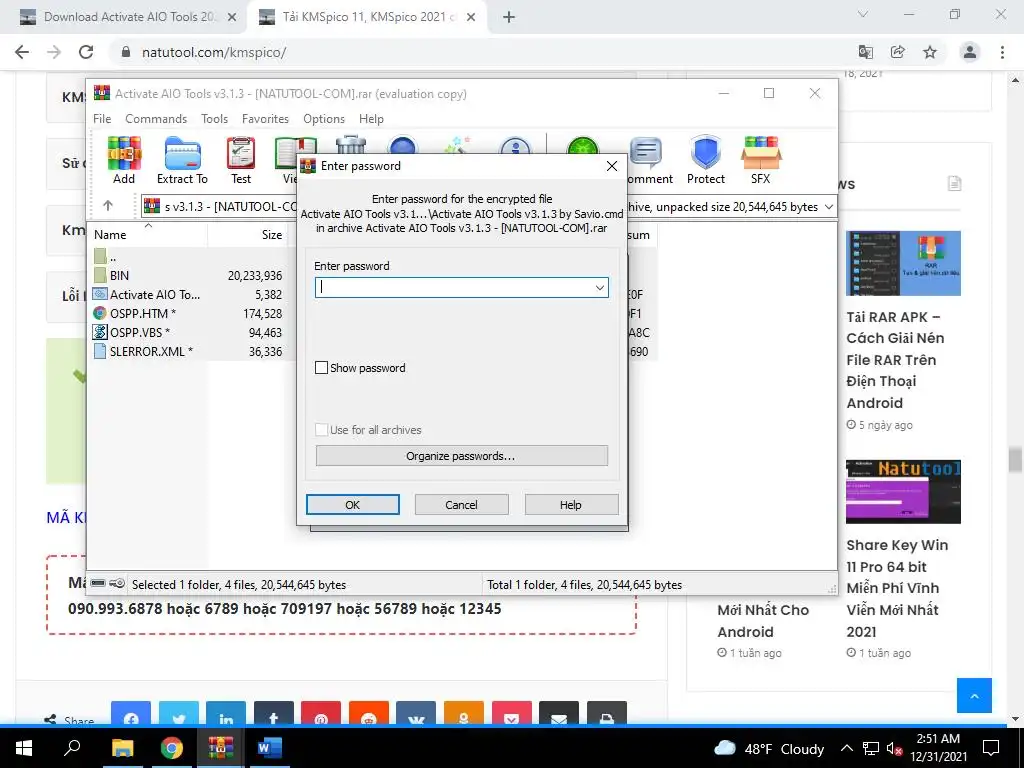Image resolution: width=1024 pixels, height=768 pixels.
Task: Click the Word icon in the taskbar
Action: click(x=269, y=748)
